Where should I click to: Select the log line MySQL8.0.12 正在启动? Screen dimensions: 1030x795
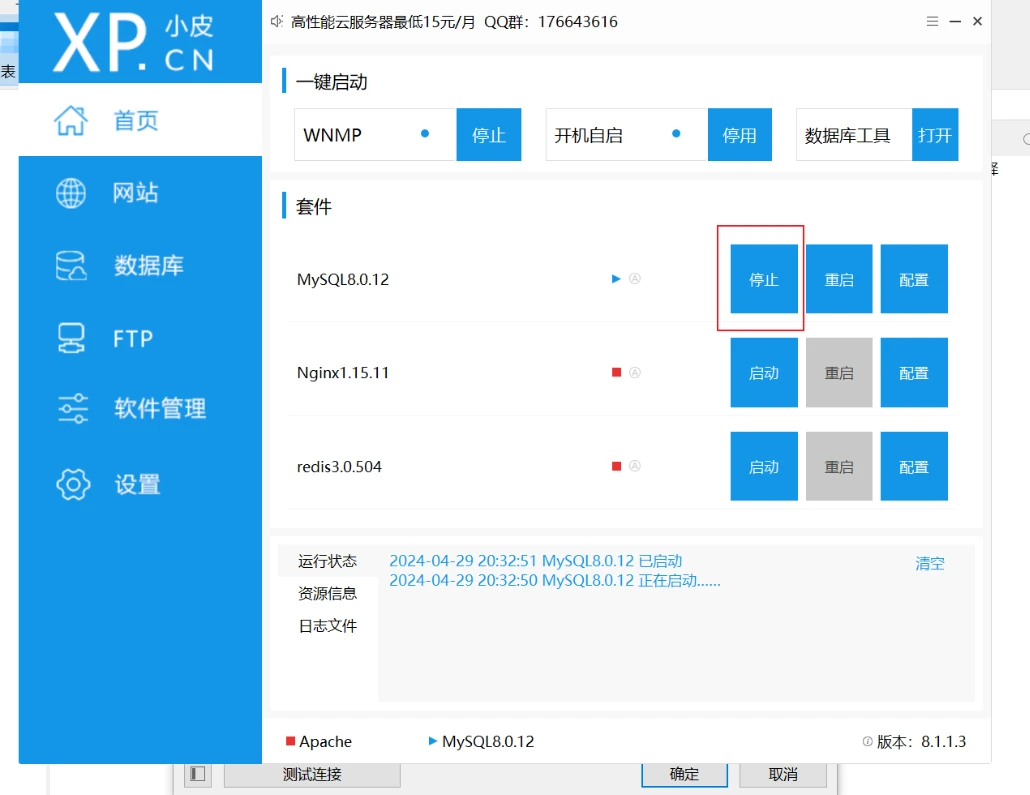coord(555,580)
